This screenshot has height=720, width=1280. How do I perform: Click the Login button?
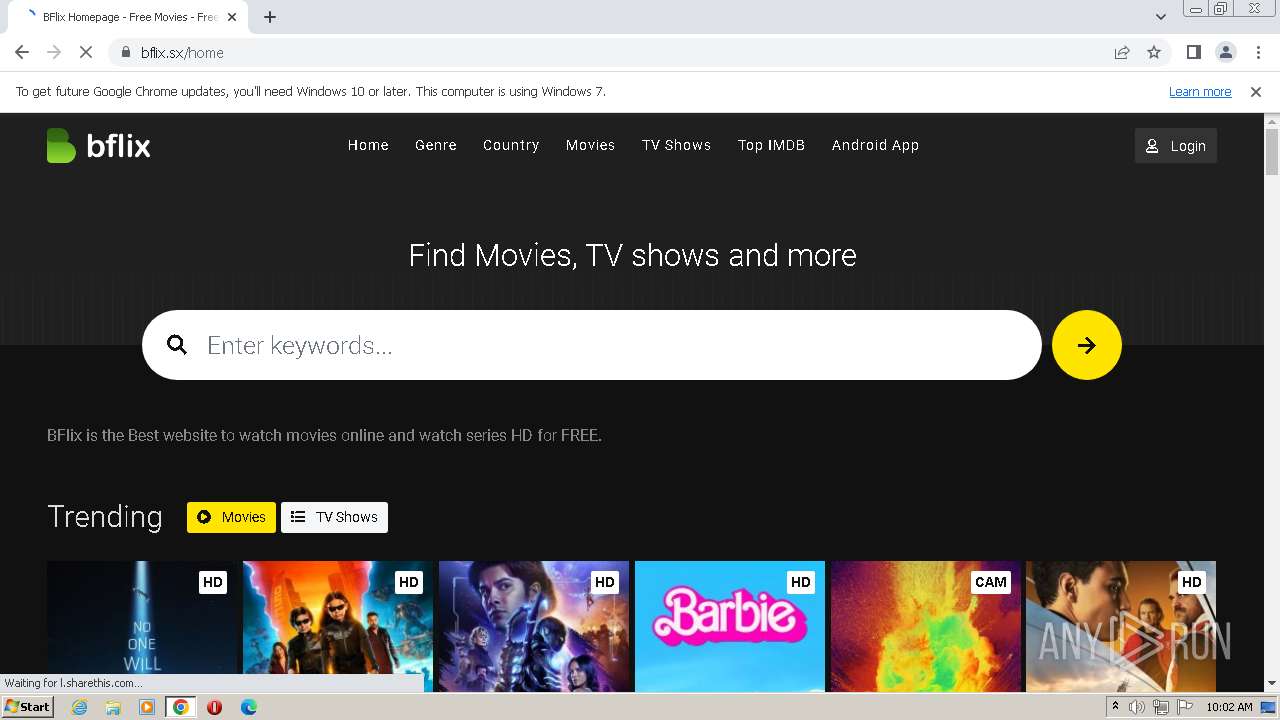click(x=1176, y=146)
